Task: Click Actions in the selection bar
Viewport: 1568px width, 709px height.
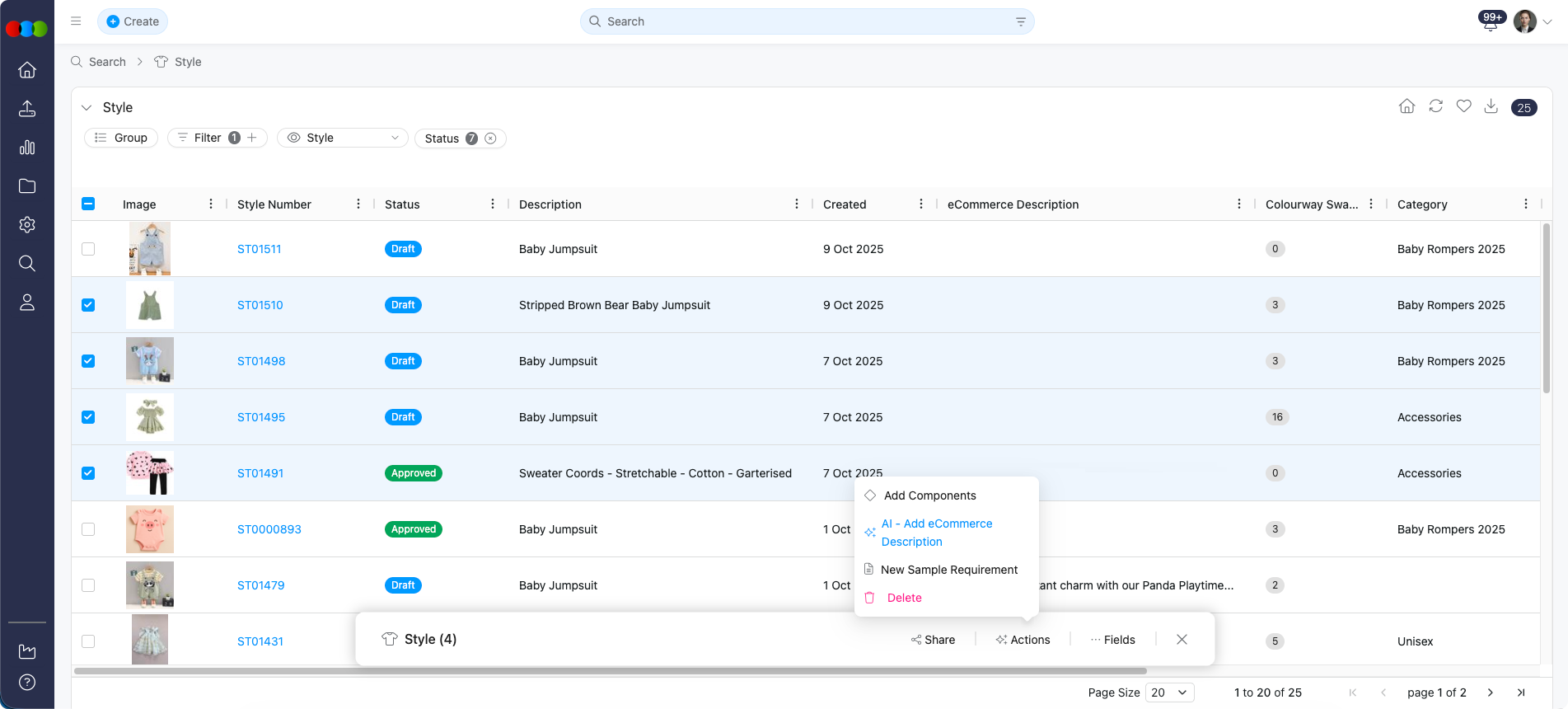Action: point(1023,640)
